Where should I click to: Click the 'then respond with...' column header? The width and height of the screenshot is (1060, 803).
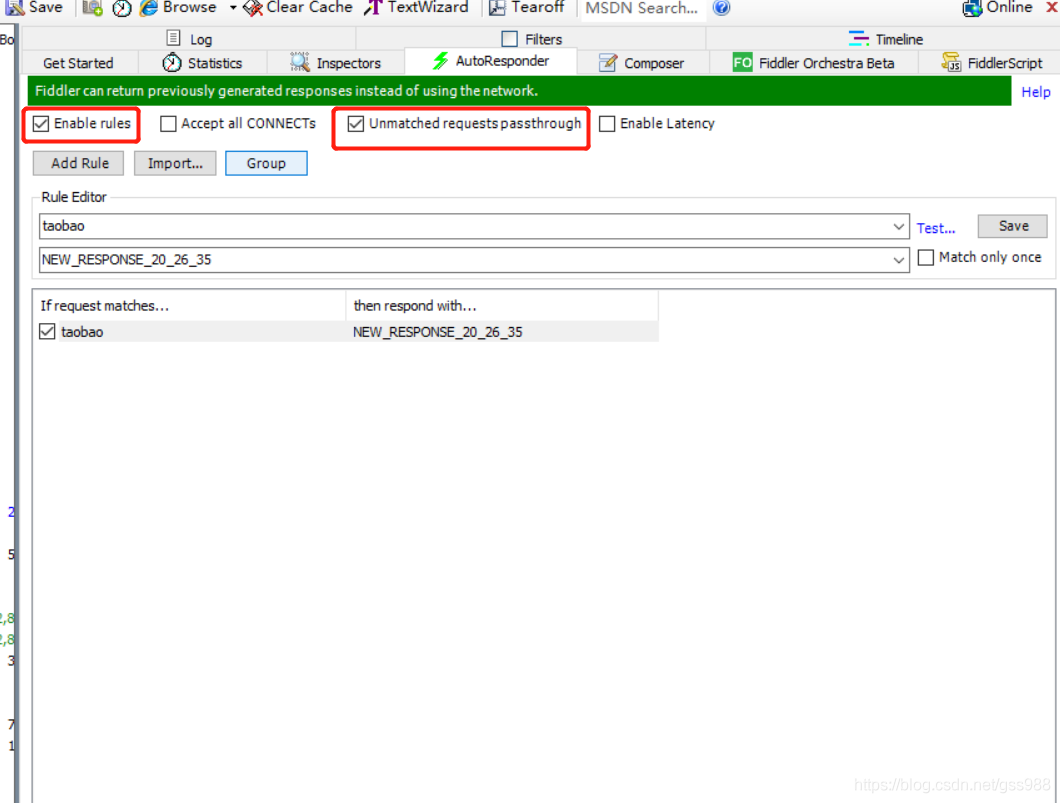pyautogui.click(x=502, y=306)
